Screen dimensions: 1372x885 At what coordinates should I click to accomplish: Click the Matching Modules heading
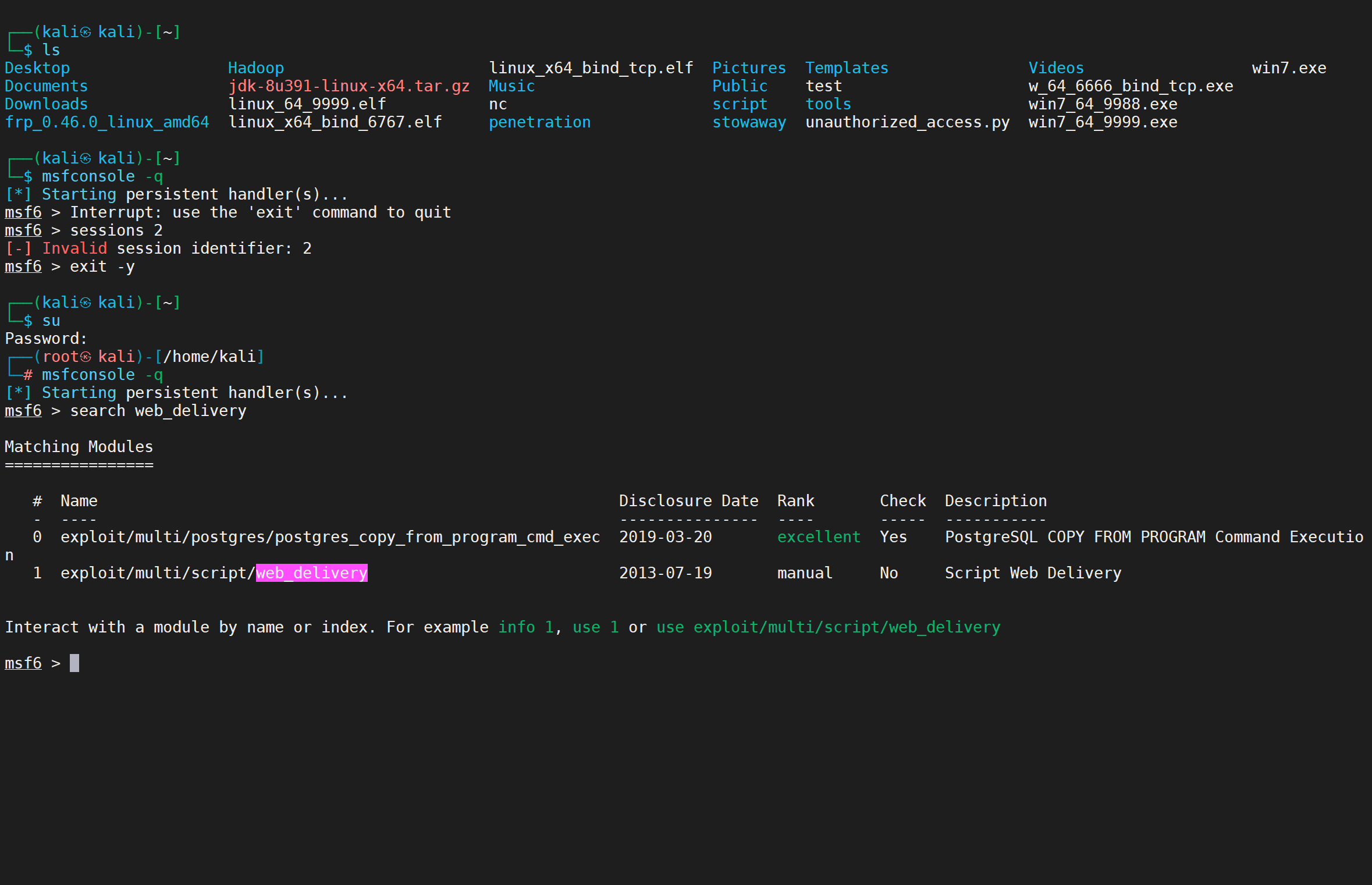pyautogui.click(x=79, y=447)
